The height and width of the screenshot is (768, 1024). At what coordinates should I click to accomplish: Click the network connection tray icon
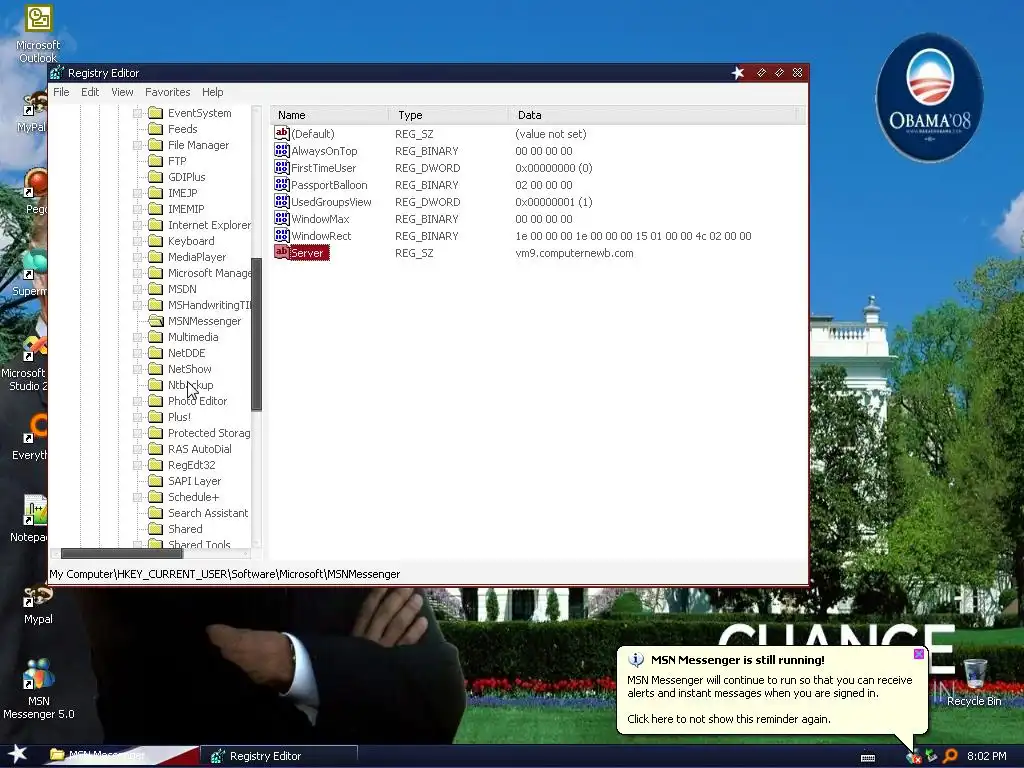(931, 756)
